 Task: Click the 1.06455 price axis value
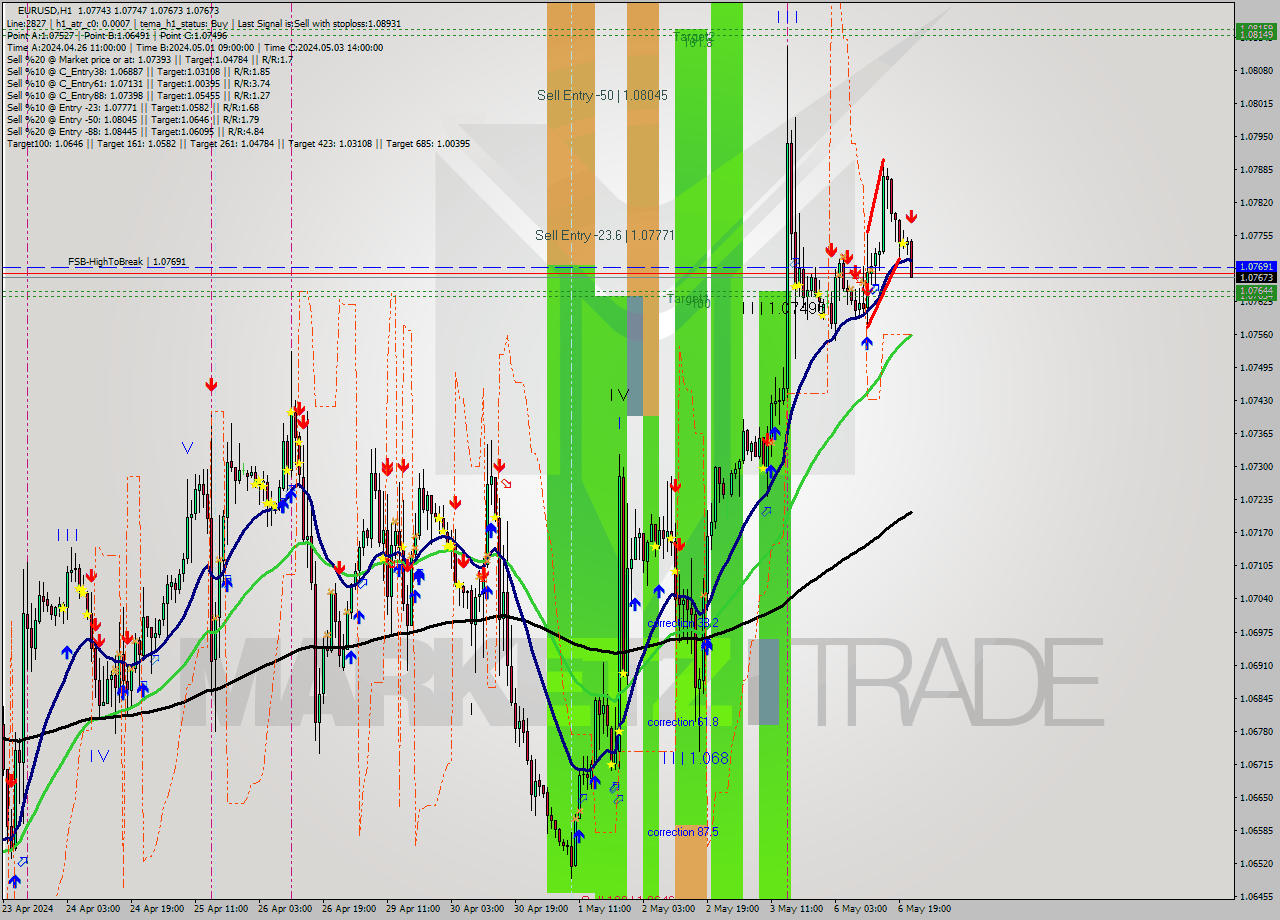1256,896
